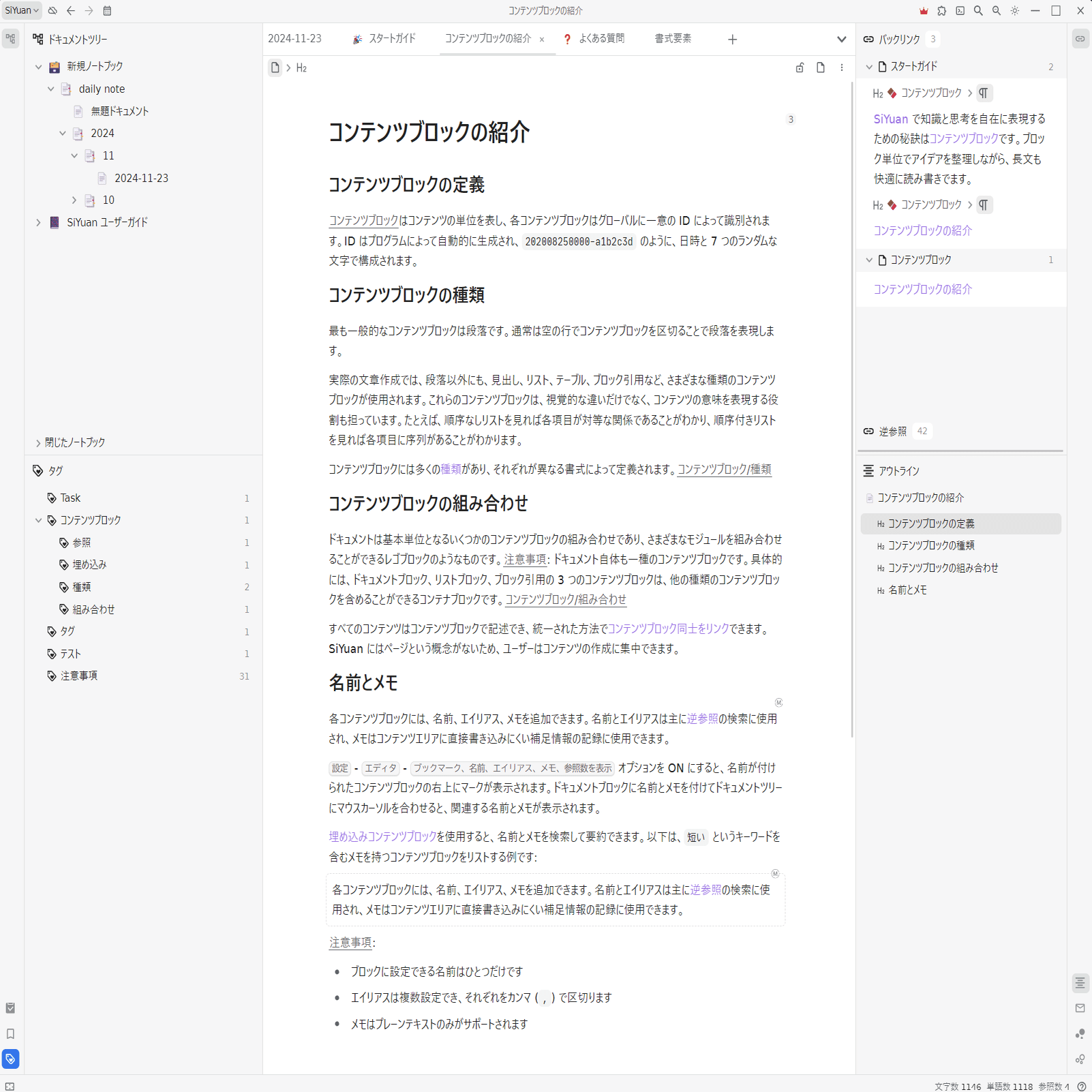
Task: Expand the 10 tree node
Action: (x=74, y=200)
